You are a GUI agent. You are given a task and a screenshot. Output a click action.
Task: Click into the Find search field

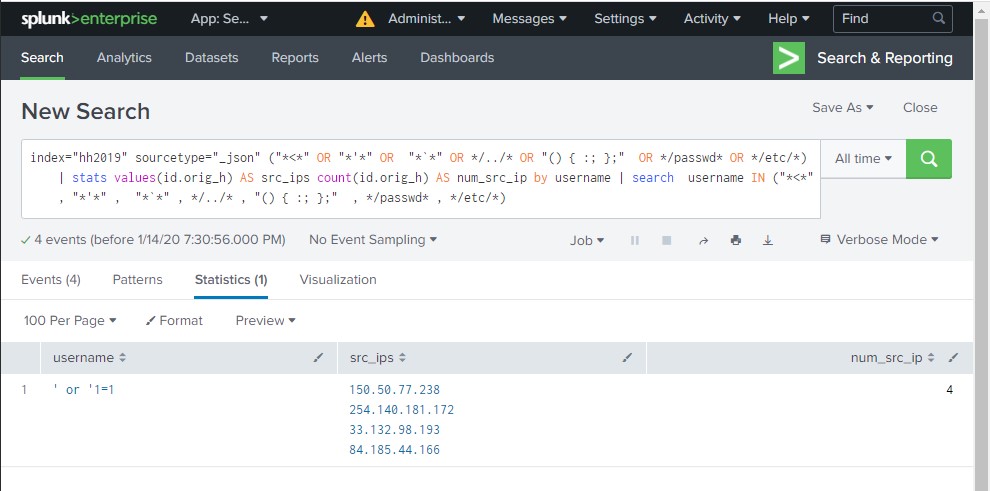(882, 19)
